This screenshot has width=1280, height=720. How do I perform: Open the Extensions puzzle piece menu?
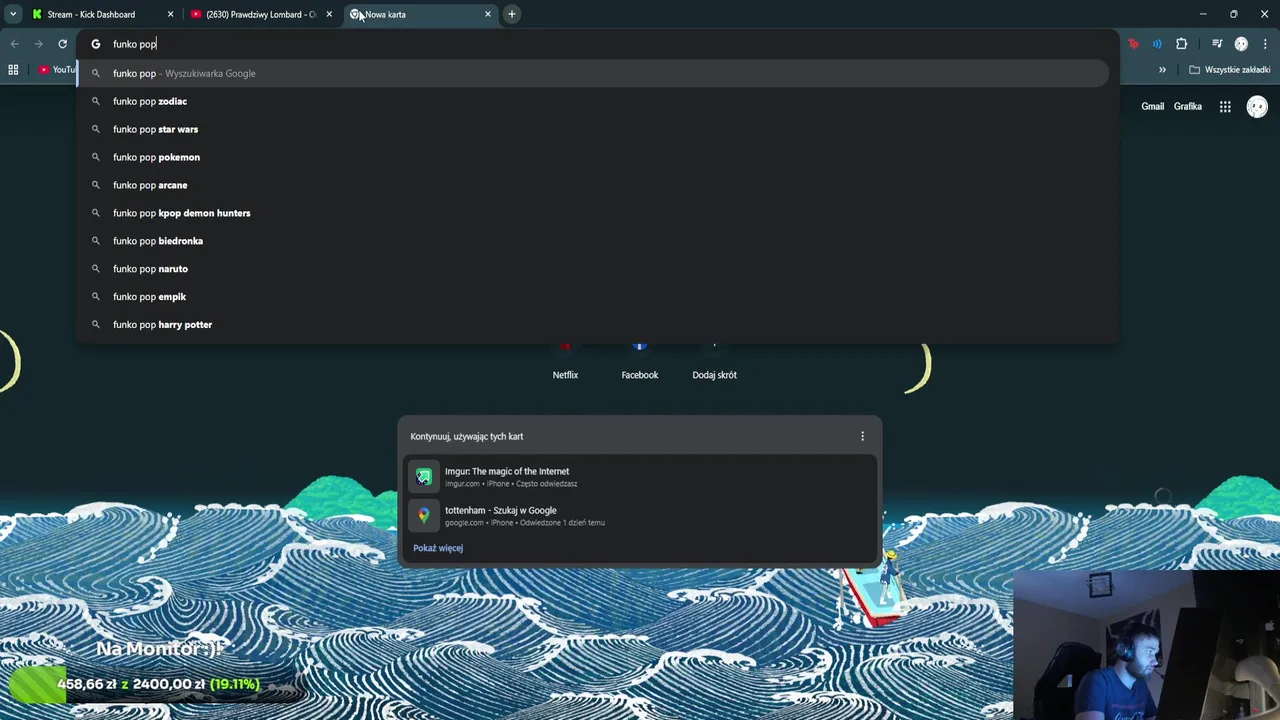(1181, 44)
